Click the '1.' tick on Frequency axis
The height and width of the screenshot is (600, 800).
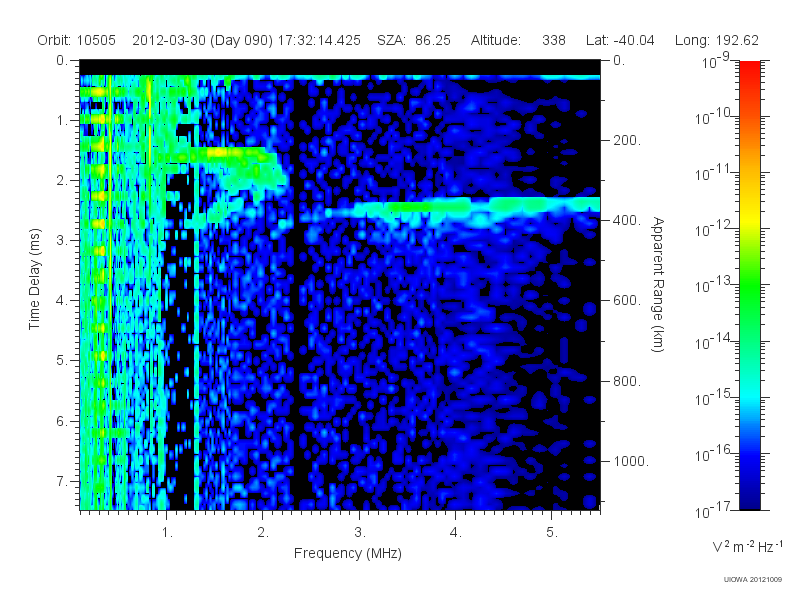tap(167, 533)
